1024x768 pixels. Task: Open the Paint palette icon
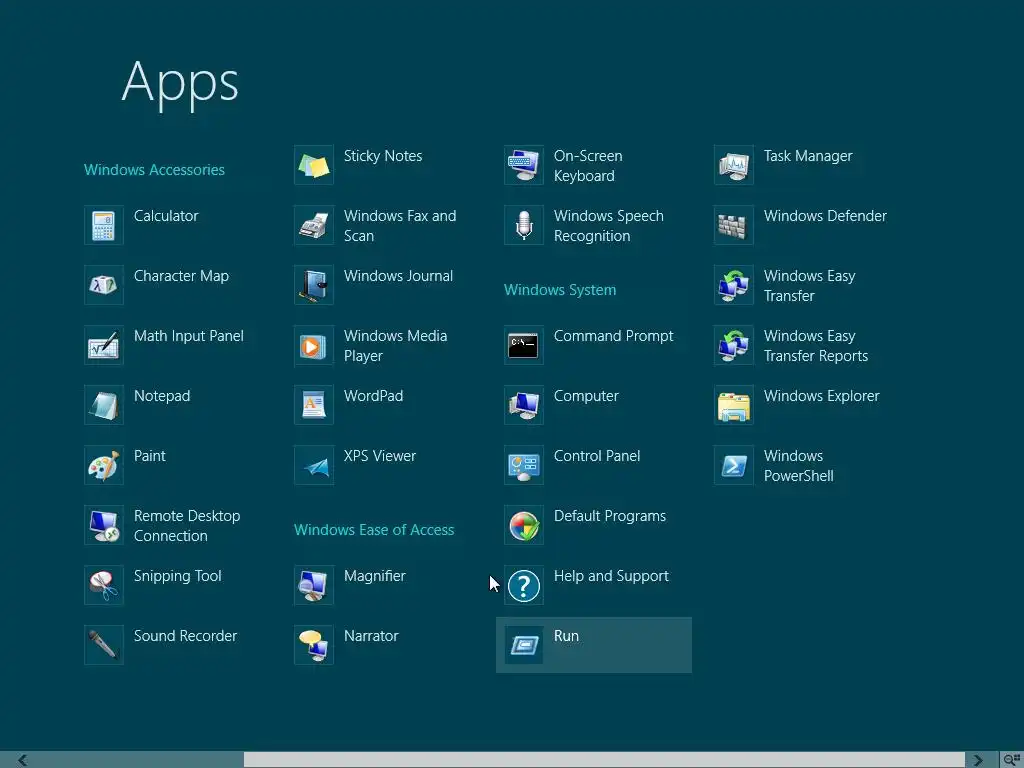pos(104,466)
